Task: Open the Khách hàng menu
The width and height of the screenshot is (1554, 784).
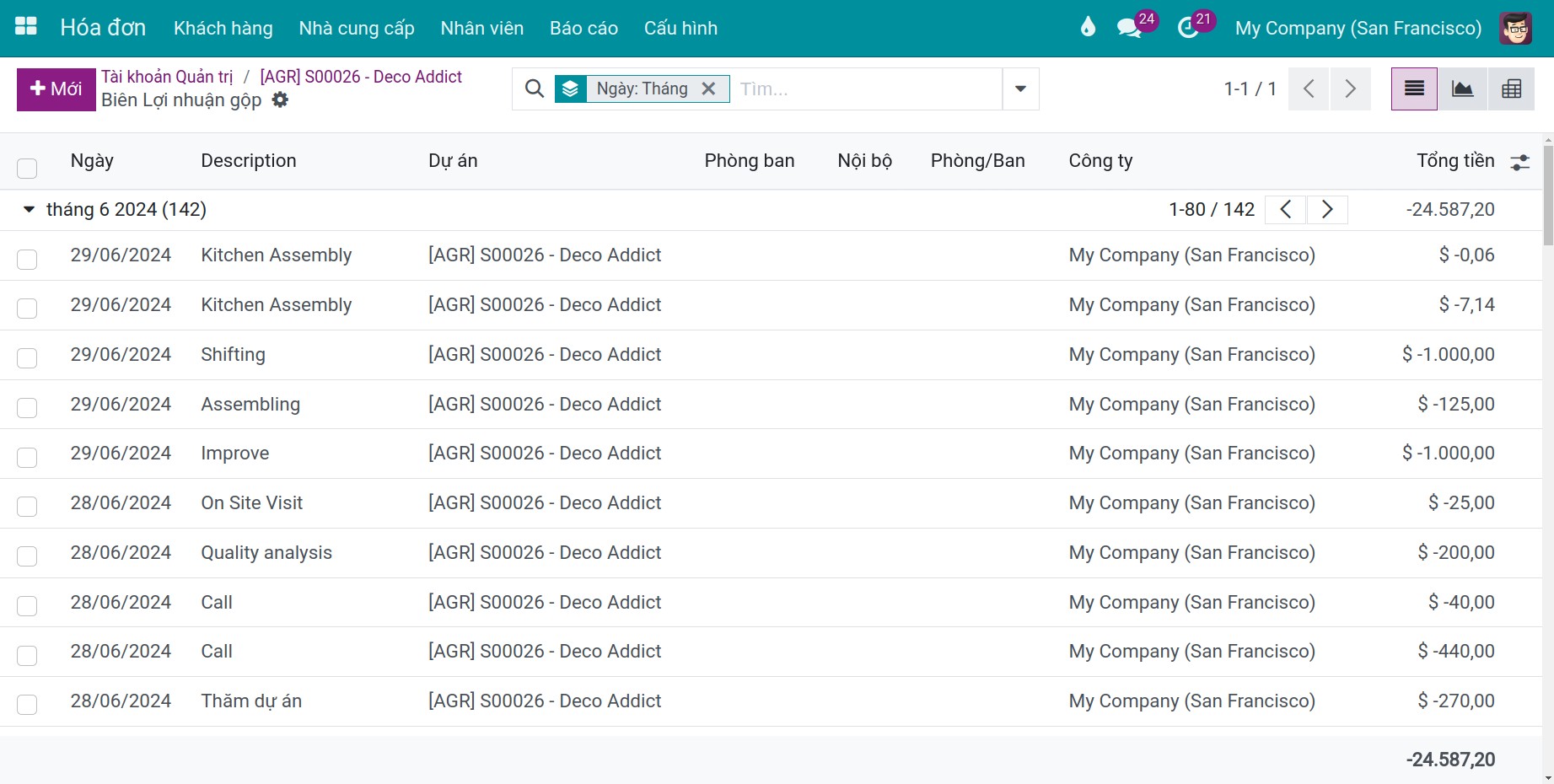Action: 223,28
